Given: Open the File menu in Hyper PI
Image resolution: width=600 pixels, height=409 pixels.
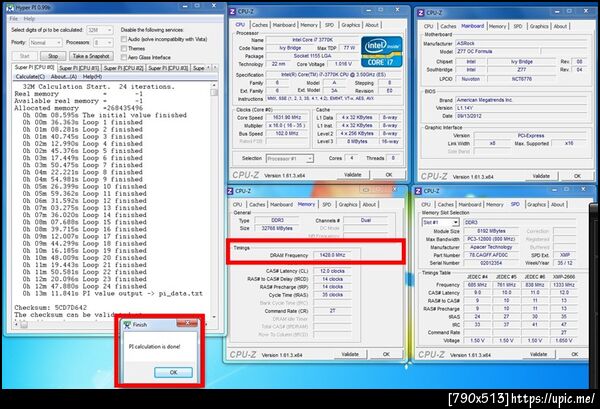Looking at the screenshot, I should [13, 18].
